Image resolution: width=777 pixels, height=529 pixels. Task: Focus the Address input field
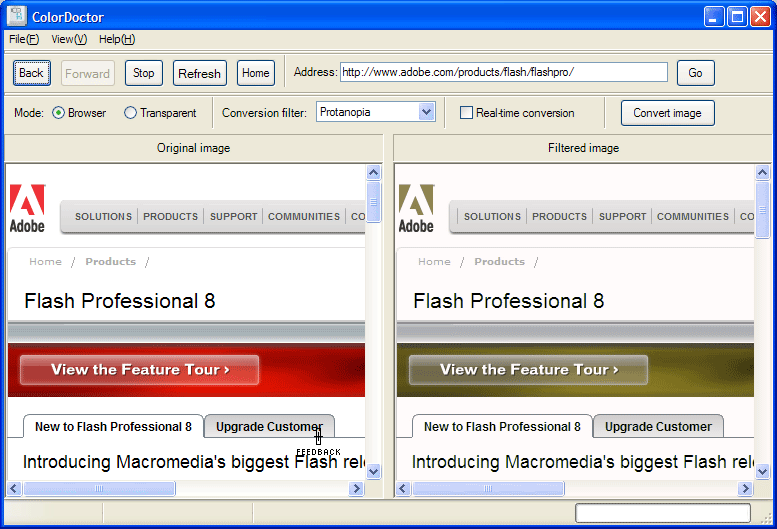[504, 72]
